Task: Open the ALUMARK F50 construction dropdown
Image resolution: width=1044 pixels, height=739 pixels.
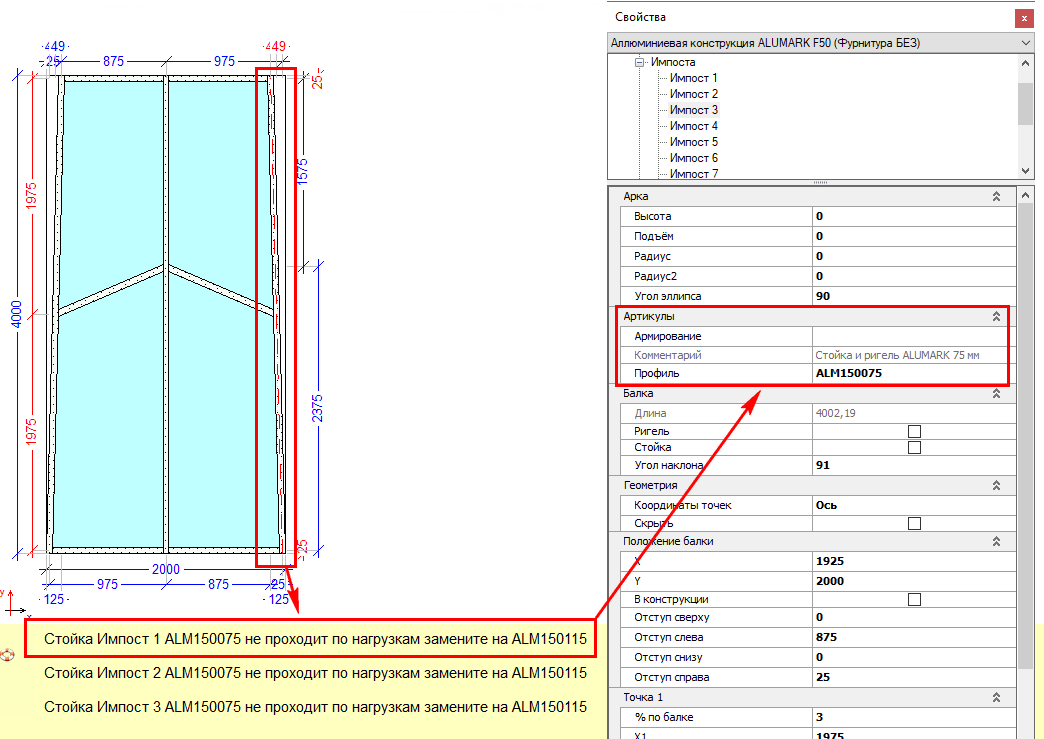Action: point(1025,43)
